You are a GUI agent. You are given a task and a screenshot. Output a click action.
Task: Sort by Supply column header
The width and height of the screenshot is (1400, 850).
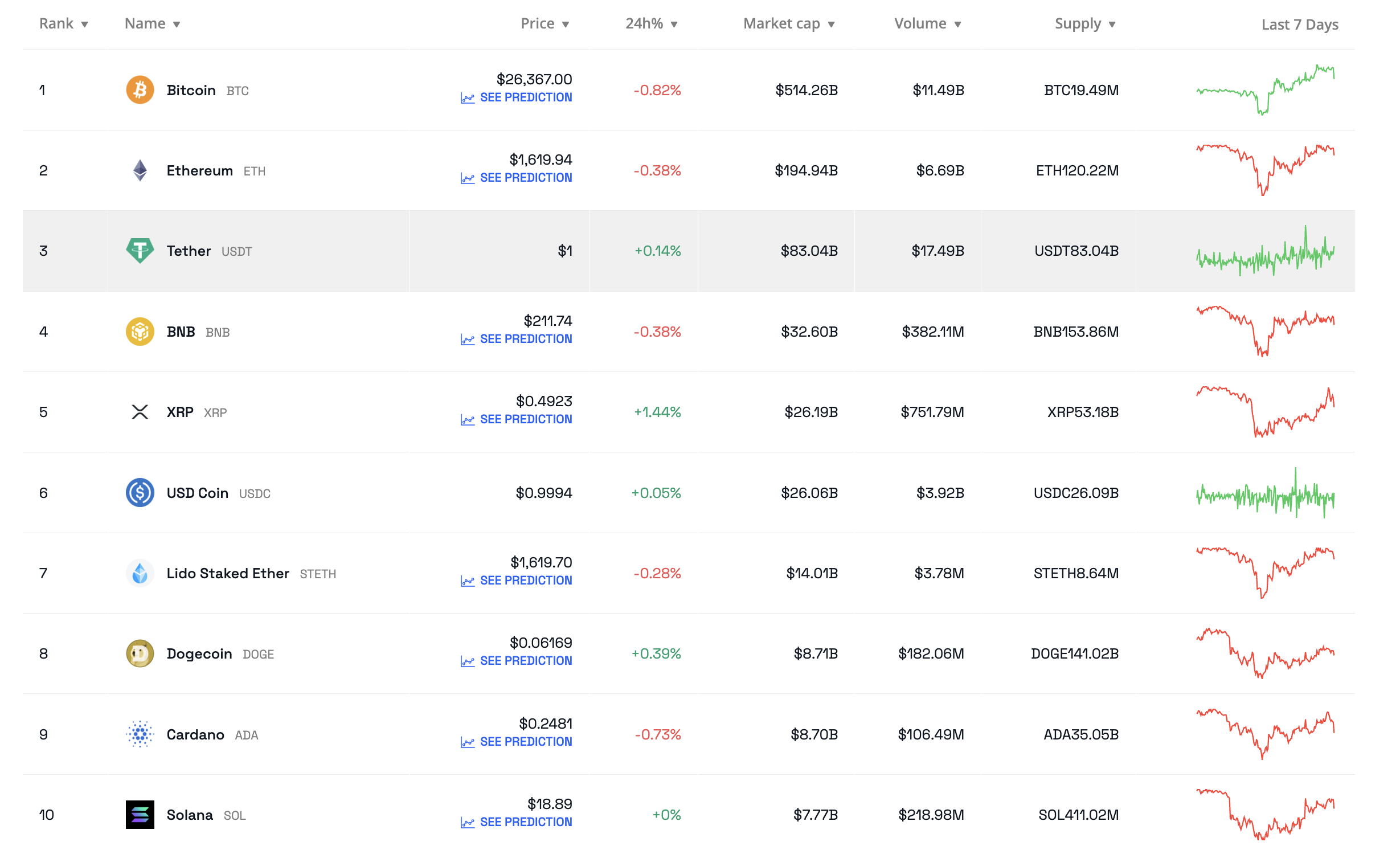pos(1084,24)
